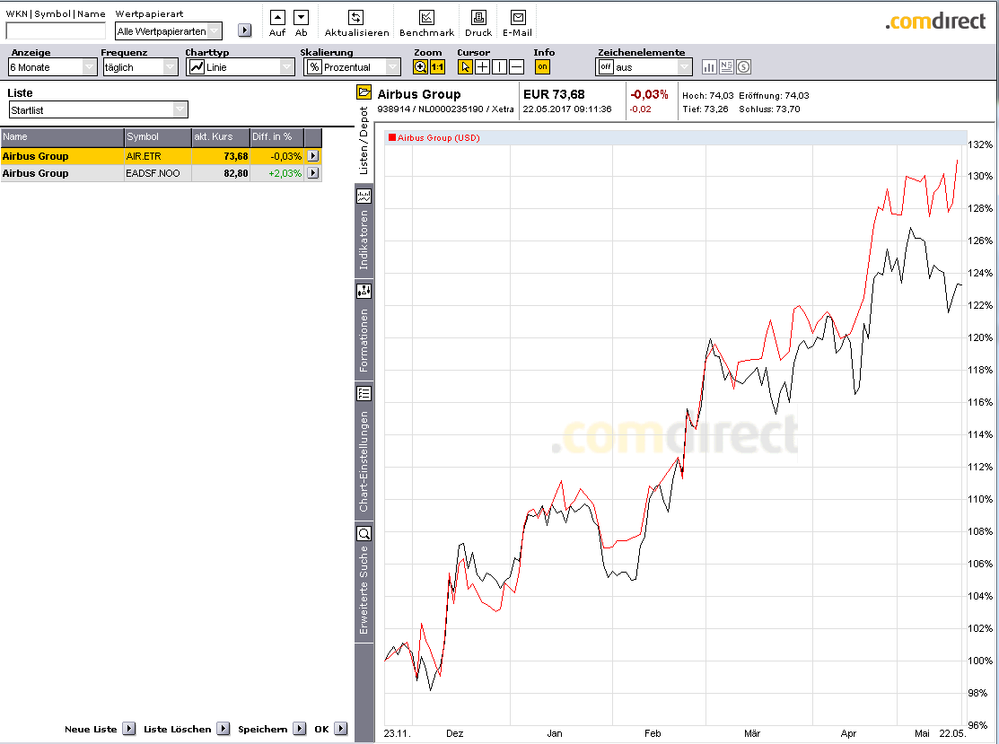Choose the horizontal line cursor tool

coord(516,67)
